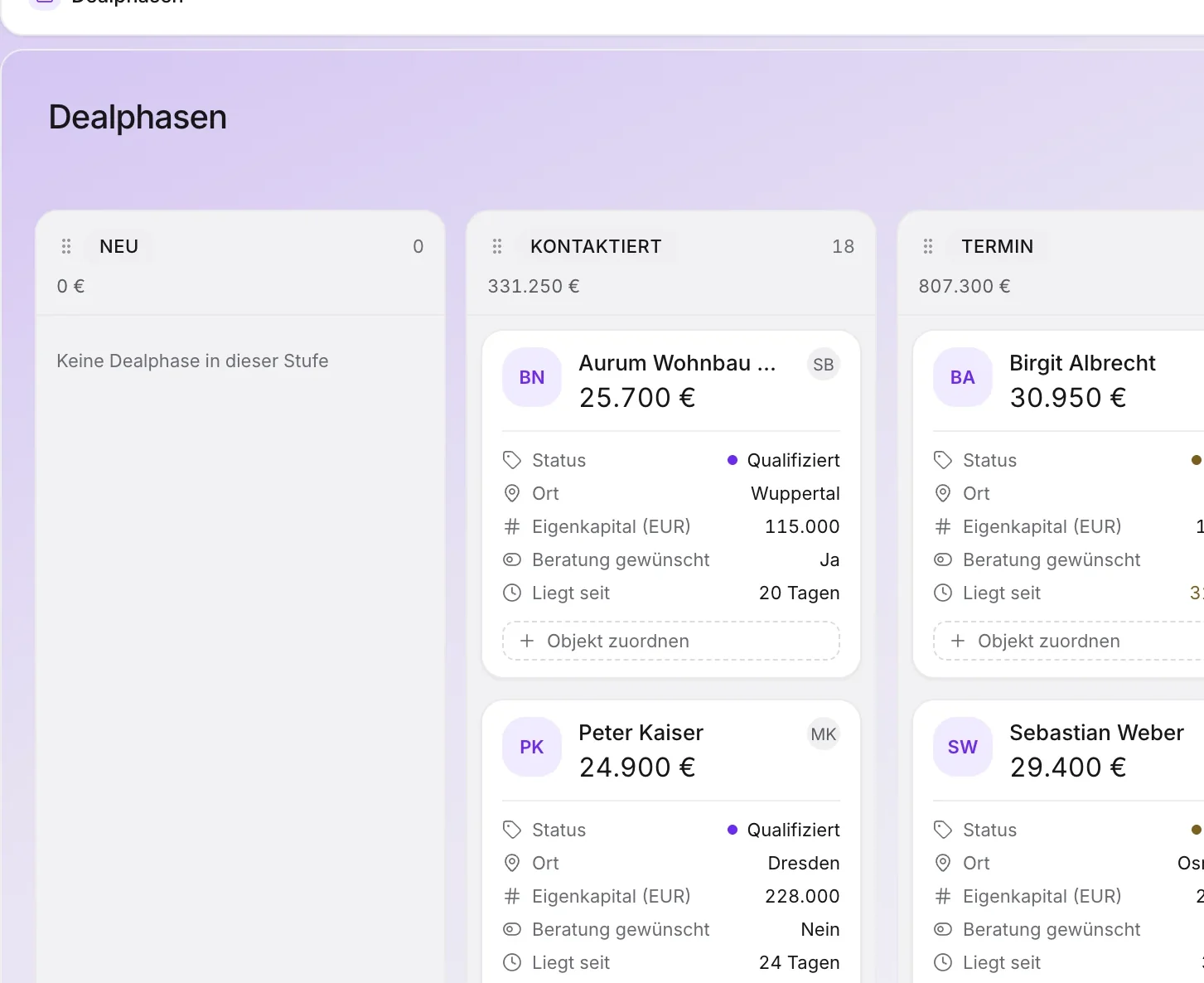Click the Status tag icon on Birgit Albrecht card
The height and width of the screenshot is (983, 1204).
coord(943,460)
